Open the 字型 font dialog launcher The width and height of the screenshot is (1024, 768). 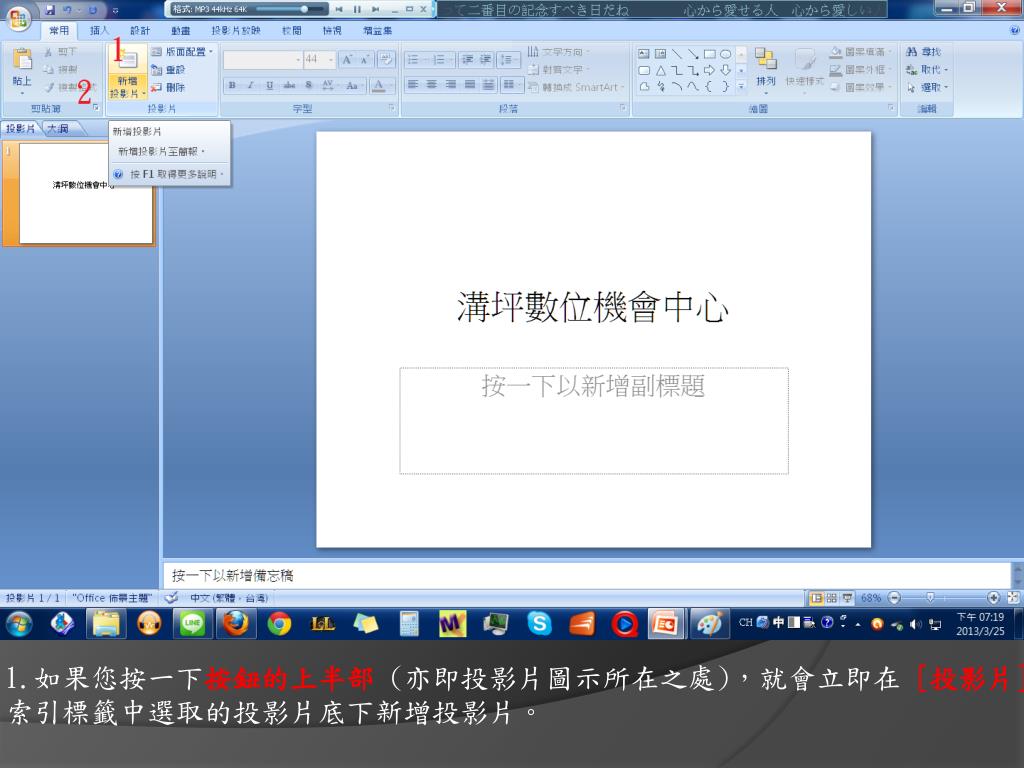coord(392,108)
